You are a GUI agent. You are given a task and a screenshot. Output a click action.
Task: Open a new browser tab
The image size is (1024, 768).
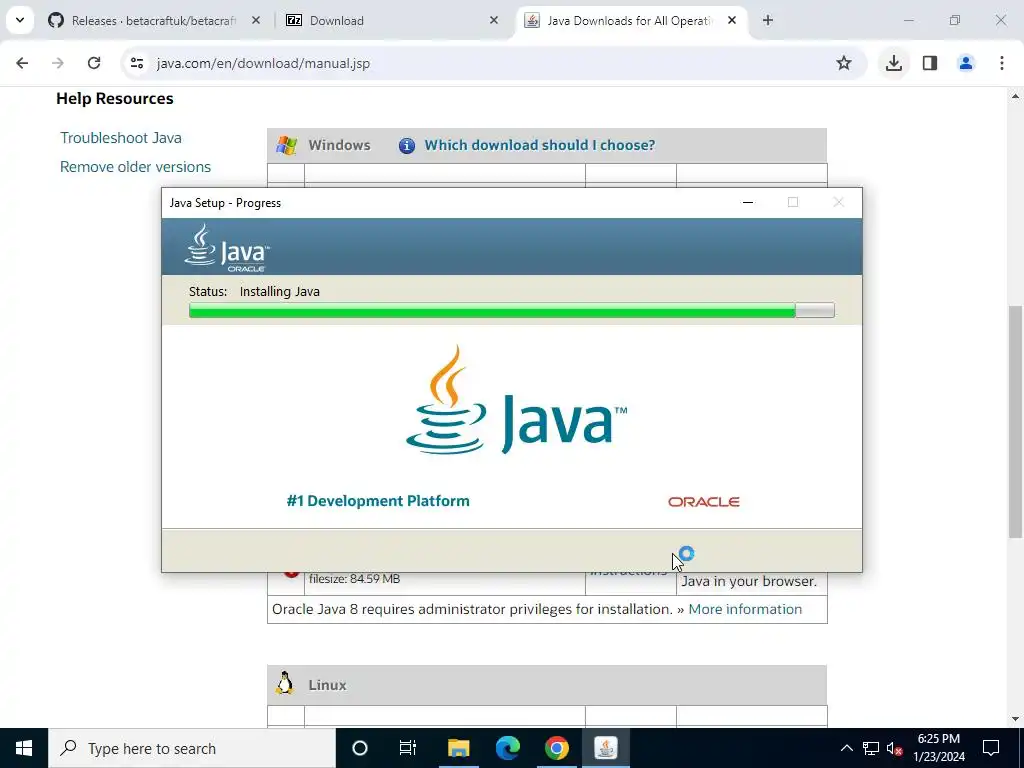click(x=768, y=20)
